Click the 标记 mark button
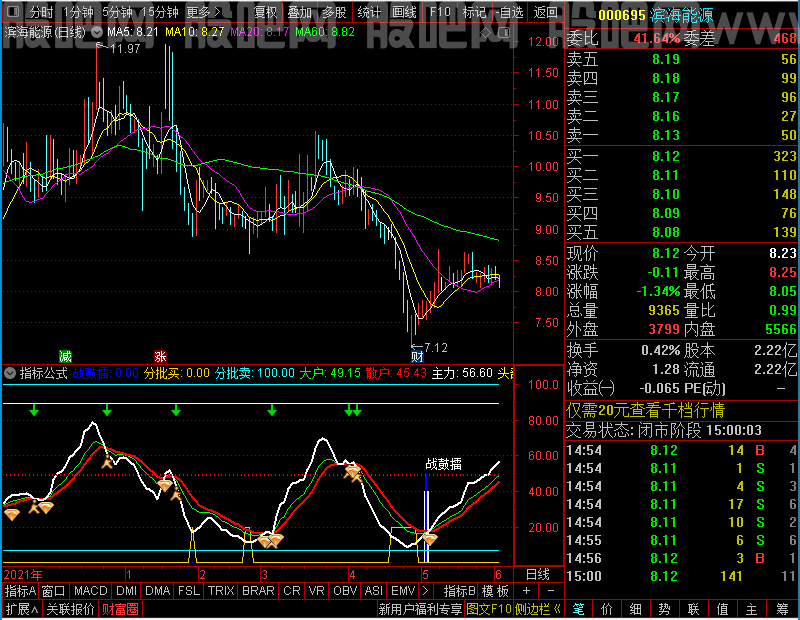 point(474,12)
